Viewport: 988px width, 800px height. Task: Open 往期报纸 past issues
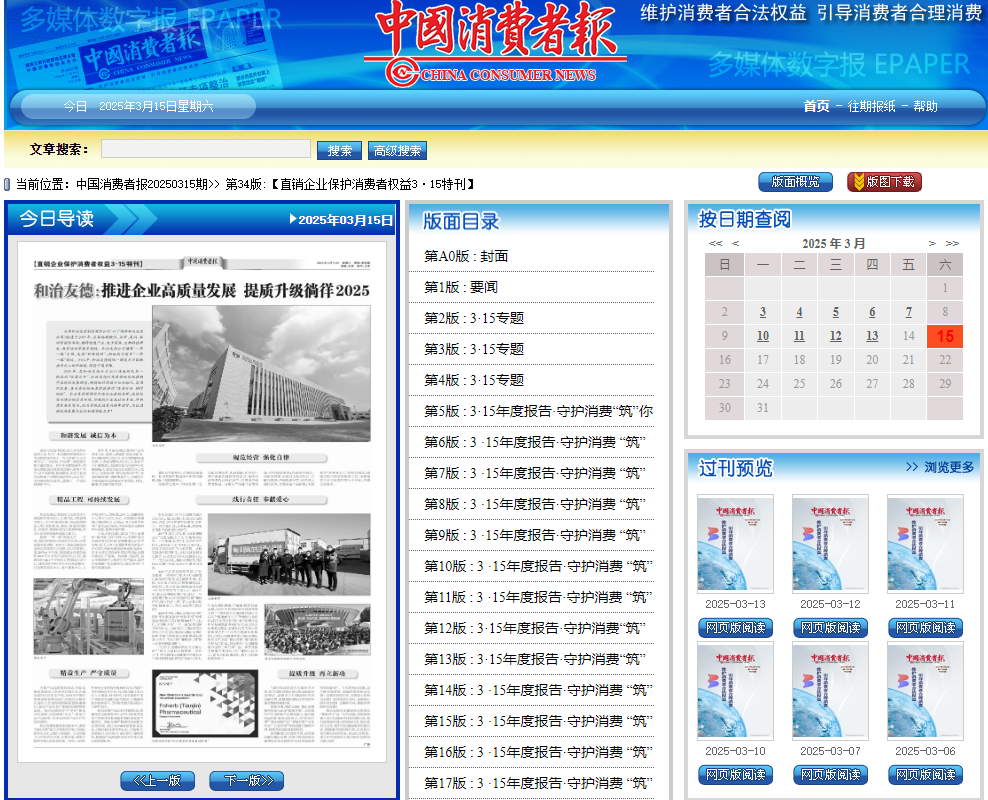pos(871,106)
